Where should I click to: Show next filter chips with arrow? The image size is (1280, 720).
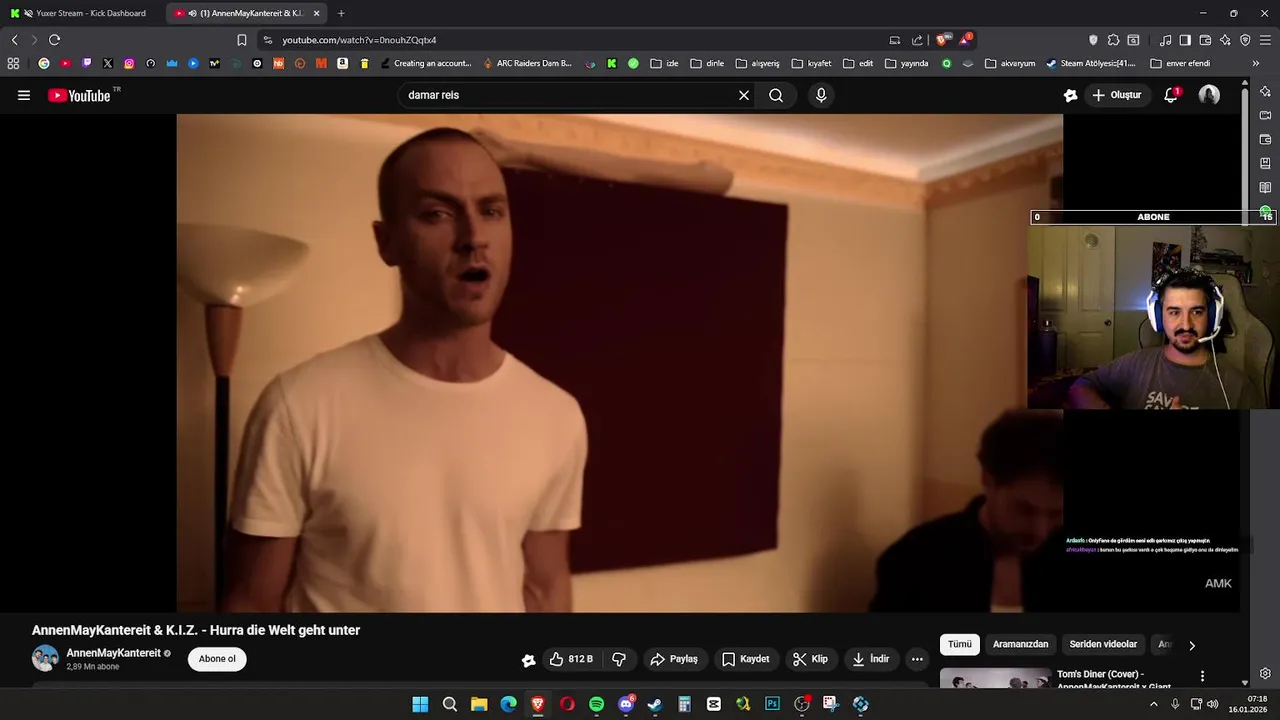click(1191, 645)
